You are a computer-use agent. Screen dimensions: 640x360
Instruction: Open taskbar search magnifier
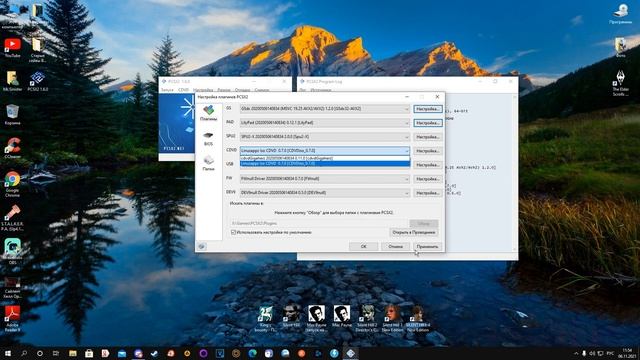coord(24,353)
